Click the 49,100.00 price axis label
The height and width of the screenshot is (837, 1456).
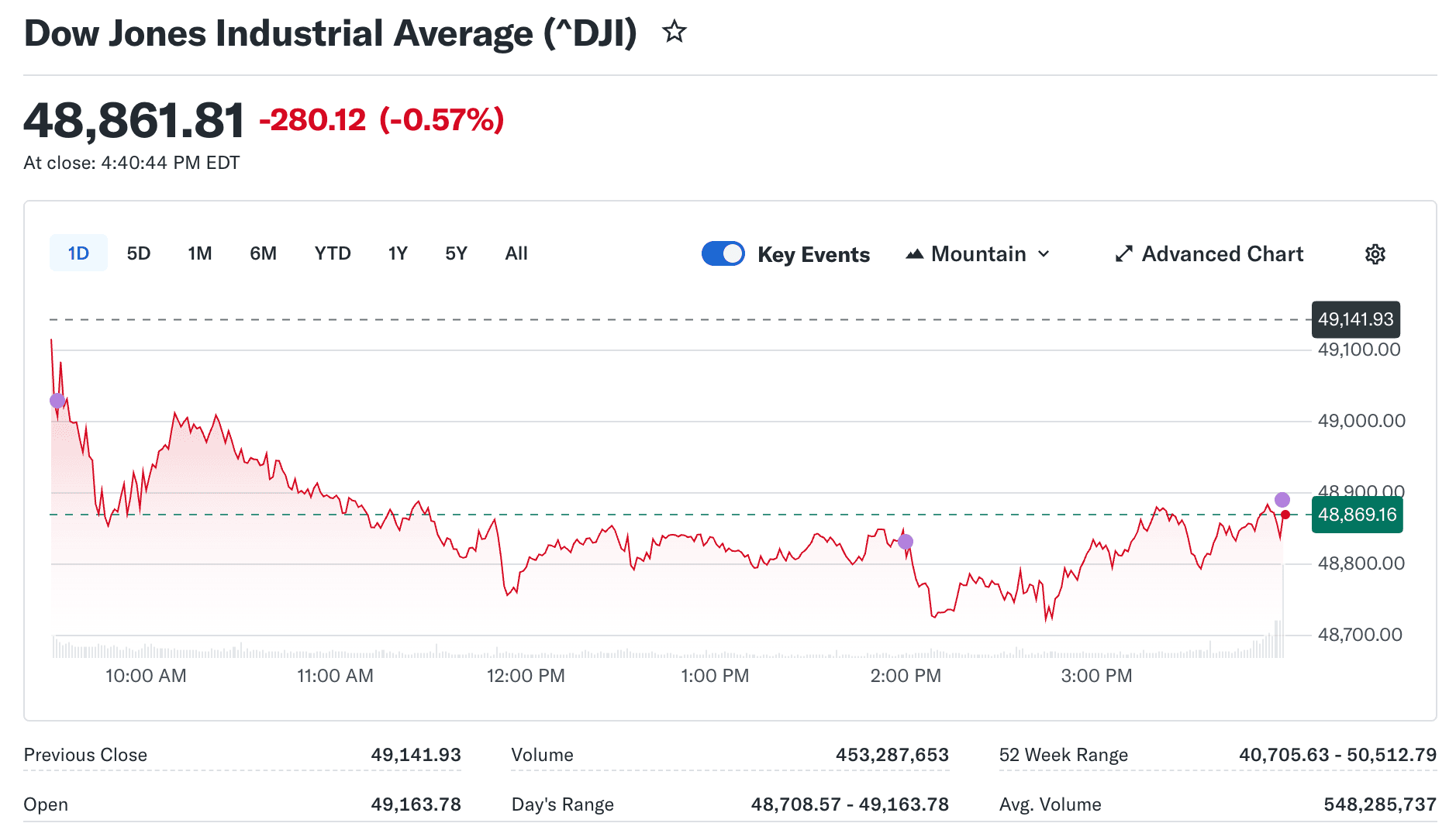pyautogui.click(x=1359, y=350)
